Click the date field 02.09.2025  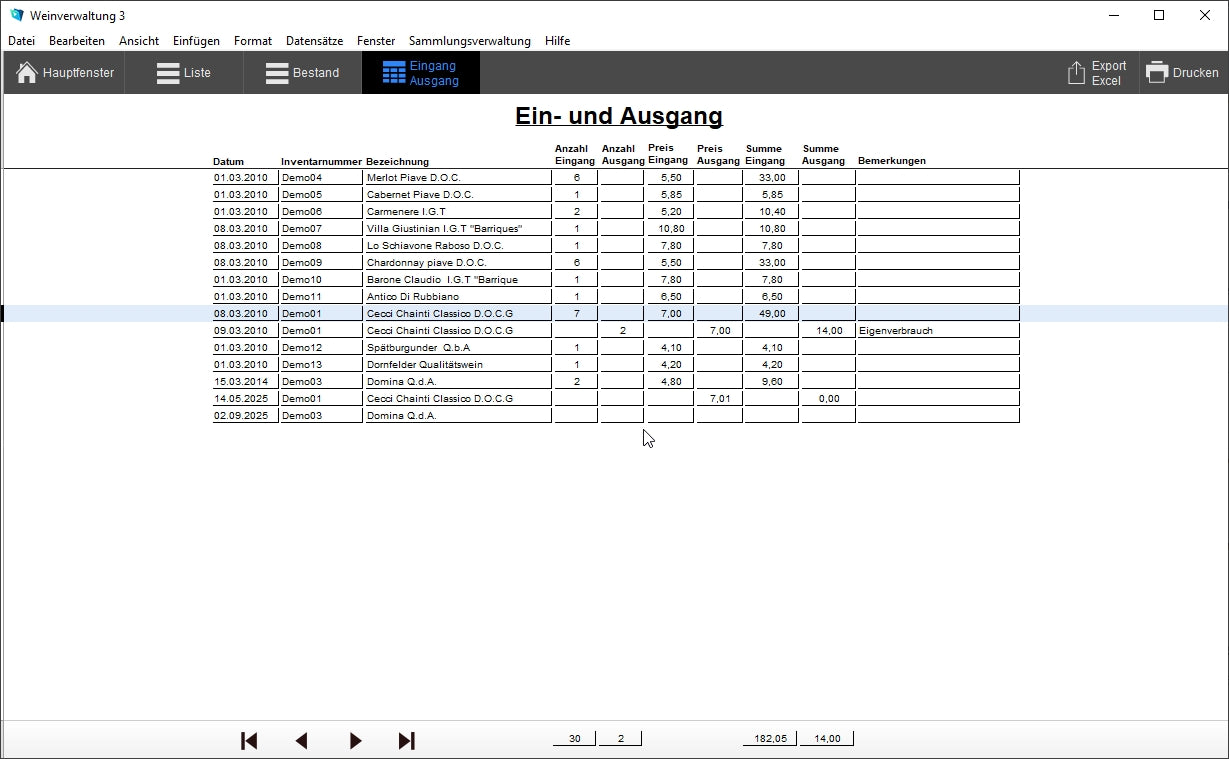click(244, 415)
